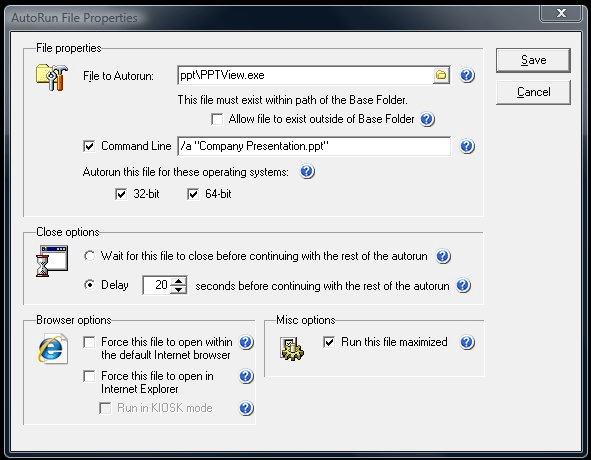This screenshot has height=460, width=591.
Task: Show help for Run this file maximized
Action: tap(467, 342)
